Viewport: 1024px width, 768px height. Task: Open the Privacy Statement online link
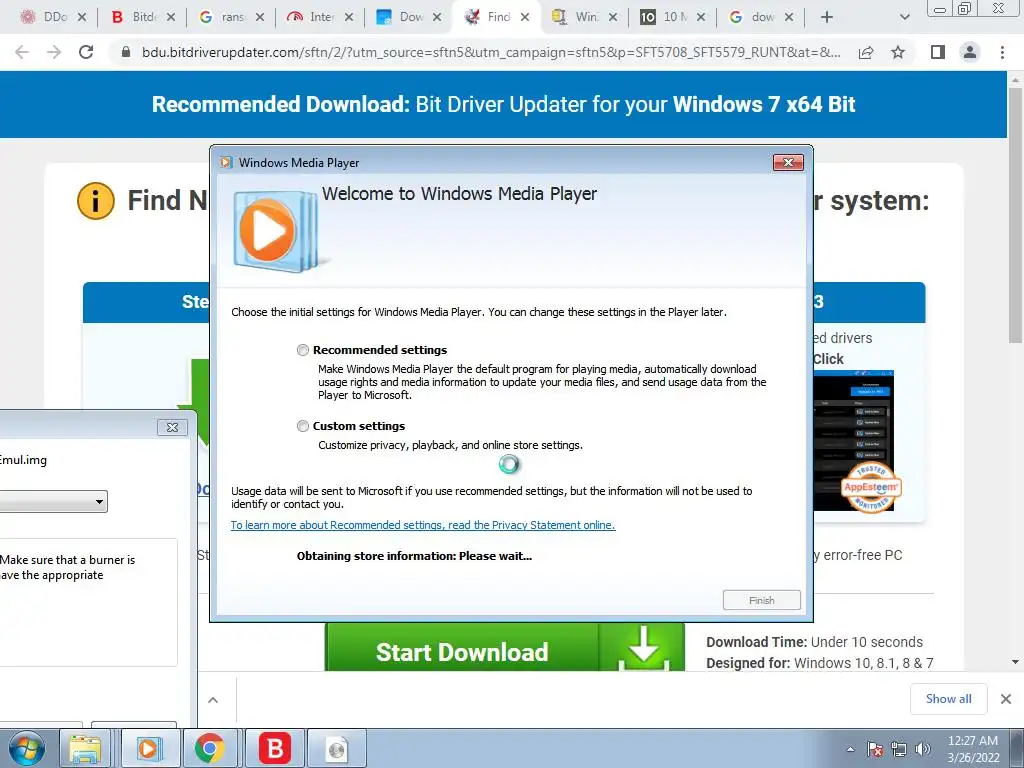pos(423,525)
